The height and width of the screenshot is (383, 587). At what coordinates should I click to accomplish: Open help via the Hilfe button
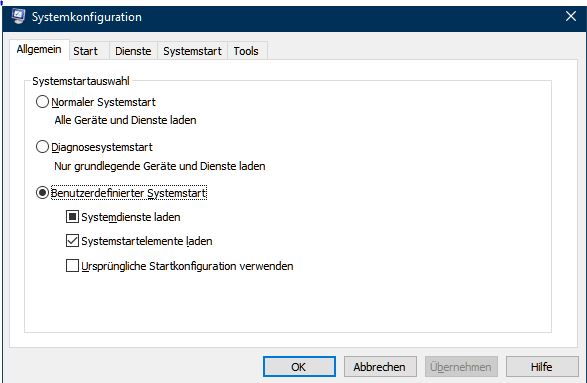(x=542, y=367)
